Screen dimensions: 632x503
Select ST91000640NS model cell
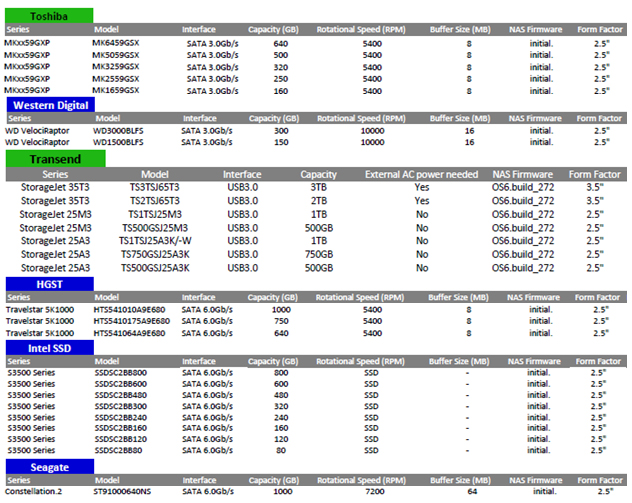point(122,491)
